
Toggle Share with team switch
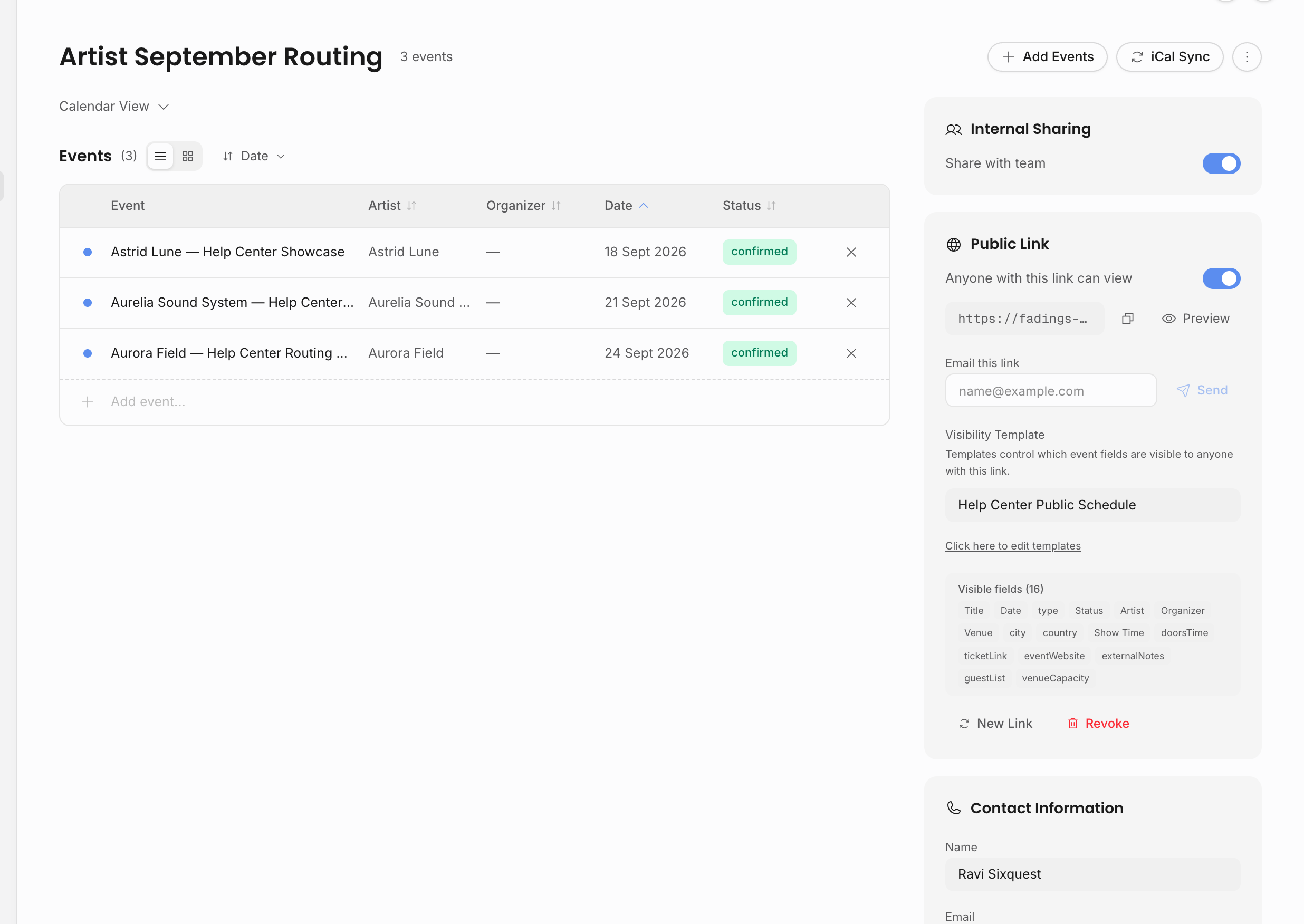1221,164
